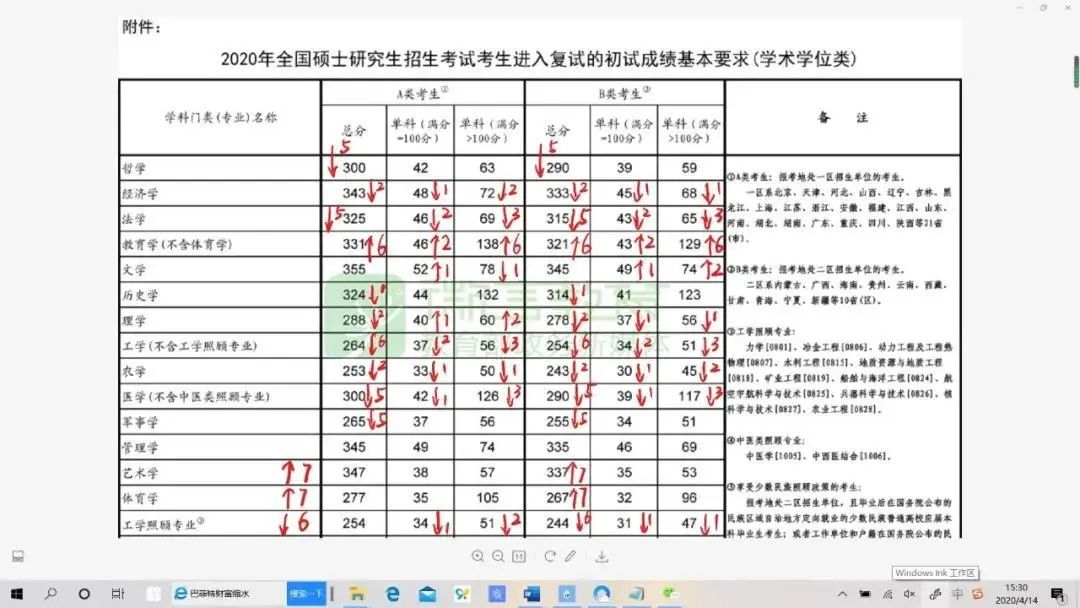Image resolution: width=1080 pixels, height=608 pixels.
Task: Zoom out with the magnifier minus icon
Action: click(498, 556)
